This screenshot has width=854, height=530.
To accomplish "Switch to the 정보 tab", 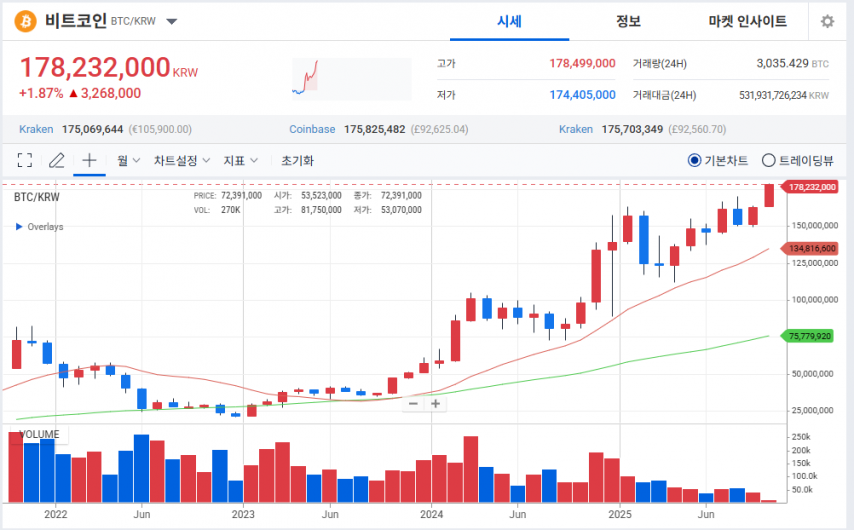I will pos(628,21).
